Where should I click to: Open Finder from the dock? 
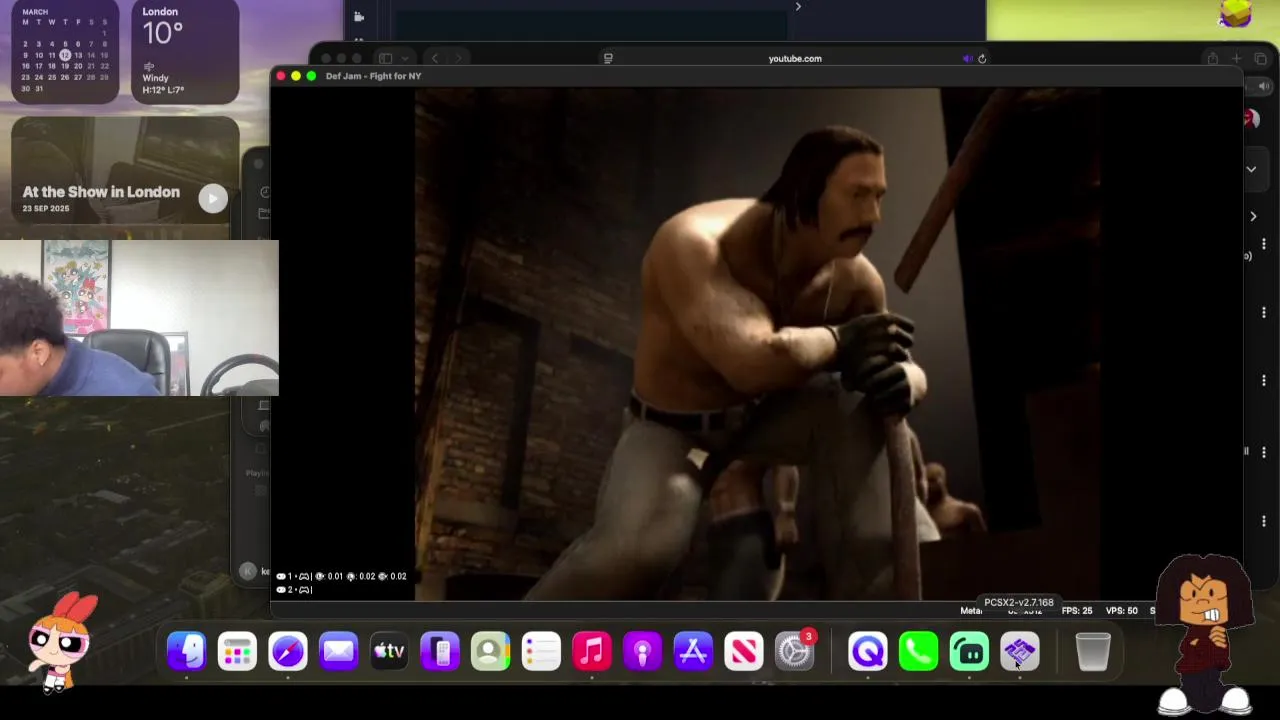coord(186,652)
